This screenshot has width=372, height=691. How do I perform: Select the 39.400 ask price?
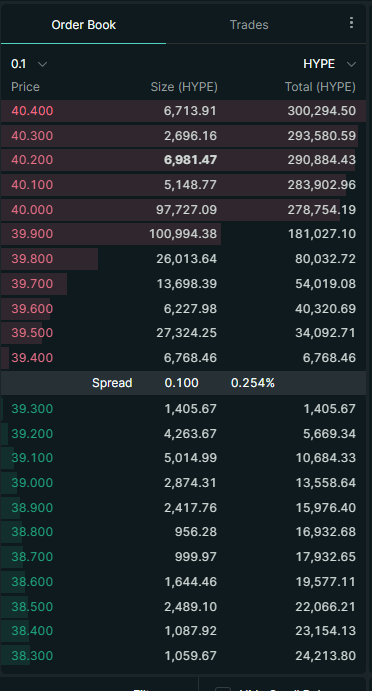(32, 357)
